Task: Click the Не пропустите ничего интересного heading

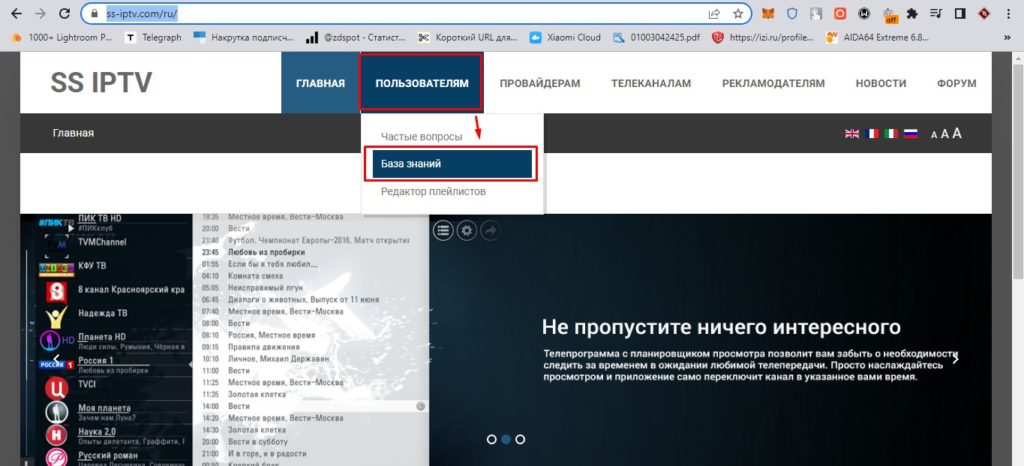Action: tap(722, 327)
